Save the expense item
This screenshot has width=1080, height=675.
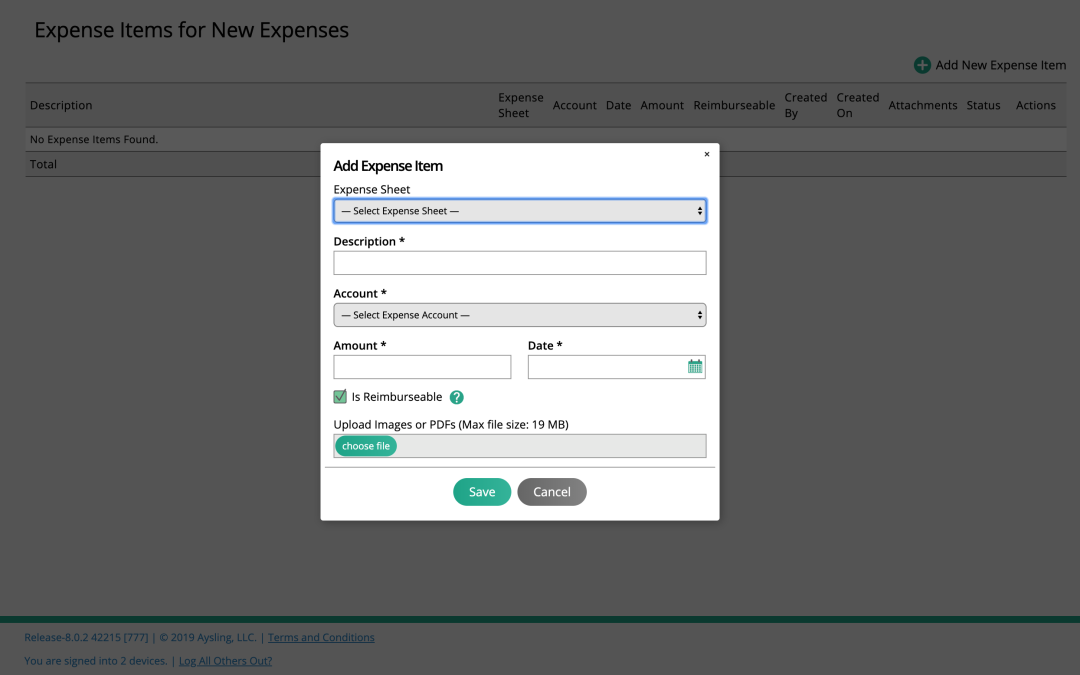481,492
